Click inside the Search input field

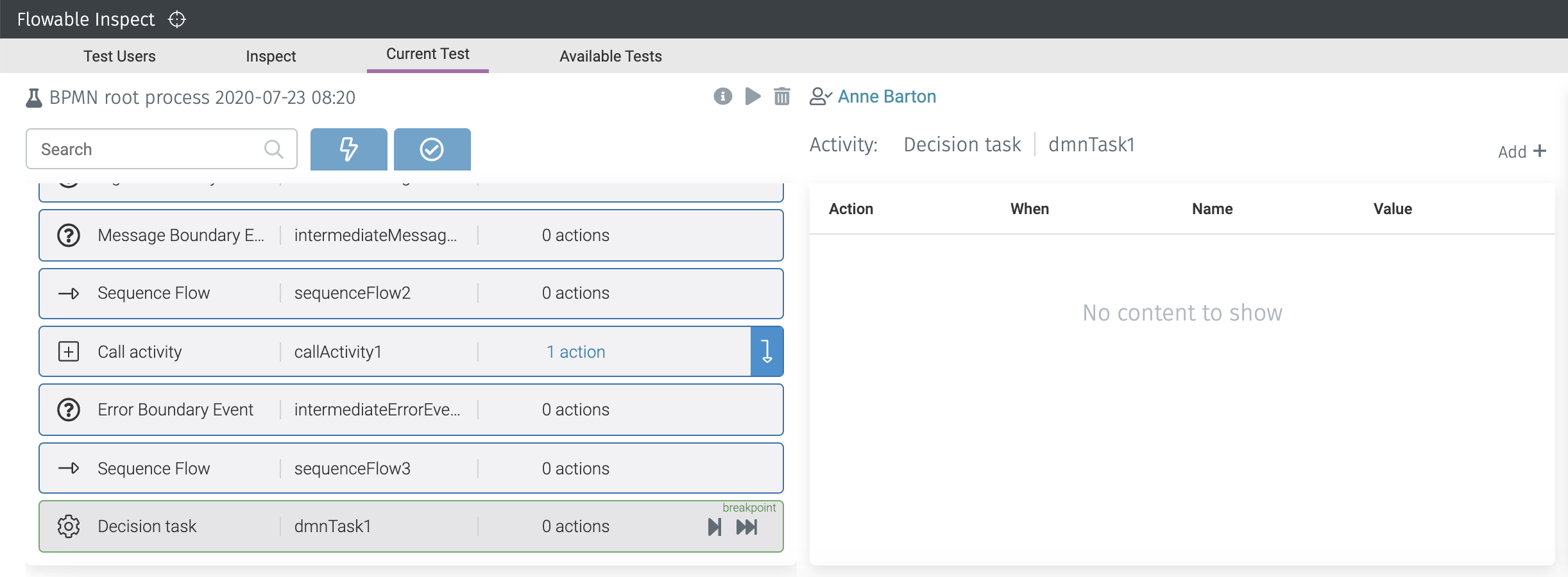141,149
